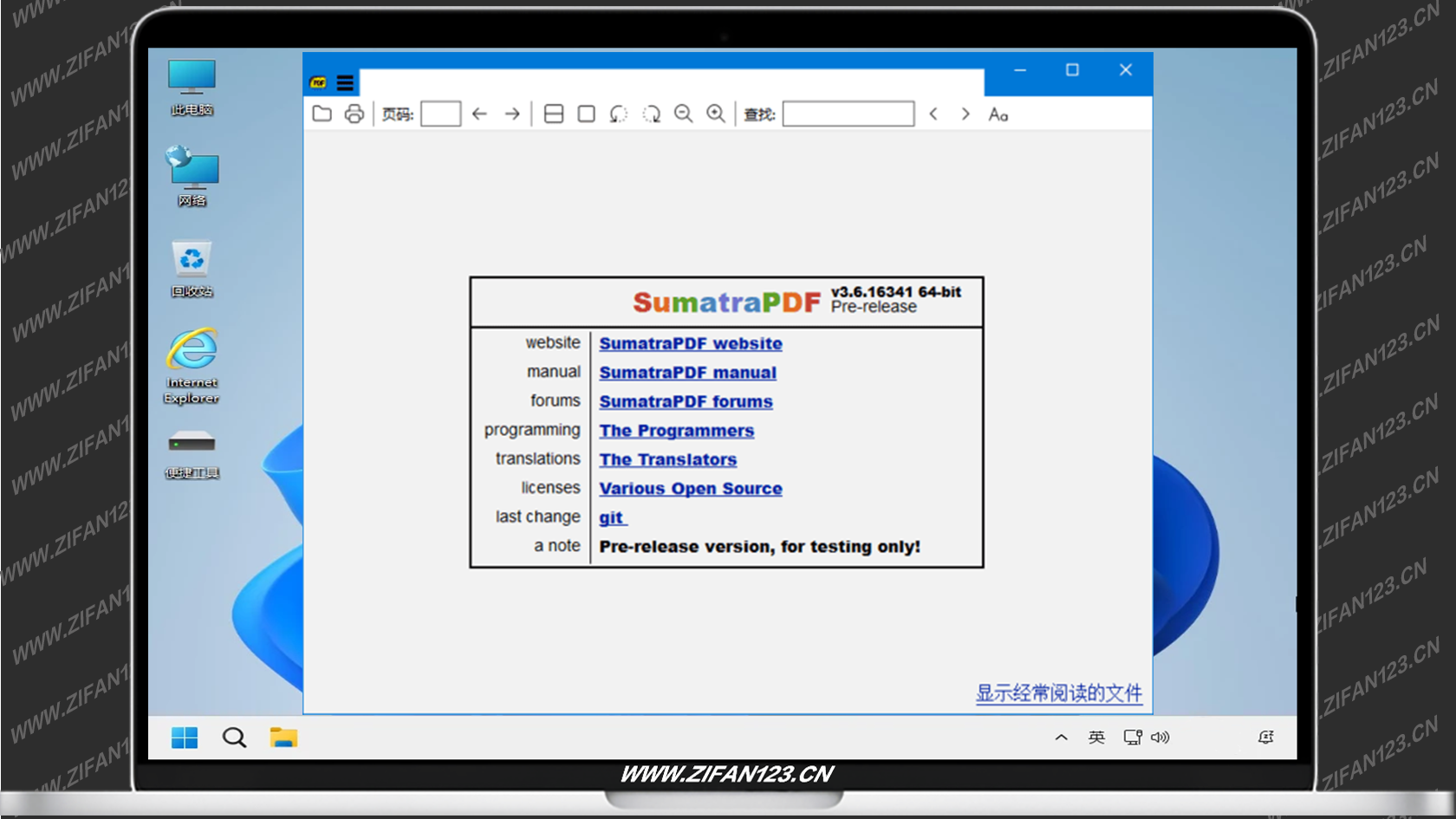Image resolution: width=1456 pixels, height=819 pixels.
Task: Close the SumatraPDF window
Action: pos(1125,70)
